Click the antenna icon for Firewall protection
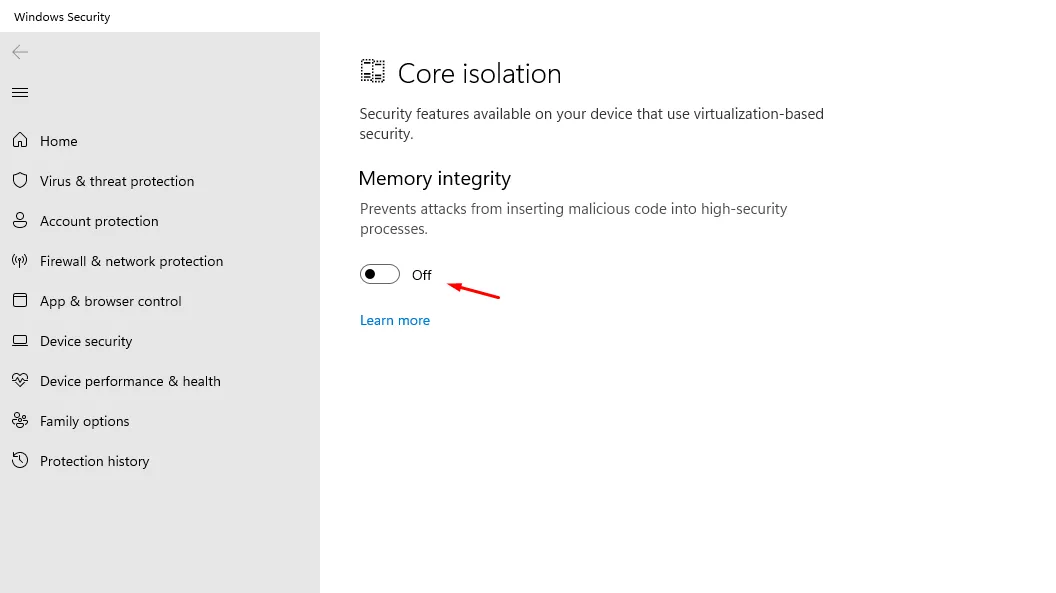The height and width of the screenshot is (593, 1056). pos(20,260)
